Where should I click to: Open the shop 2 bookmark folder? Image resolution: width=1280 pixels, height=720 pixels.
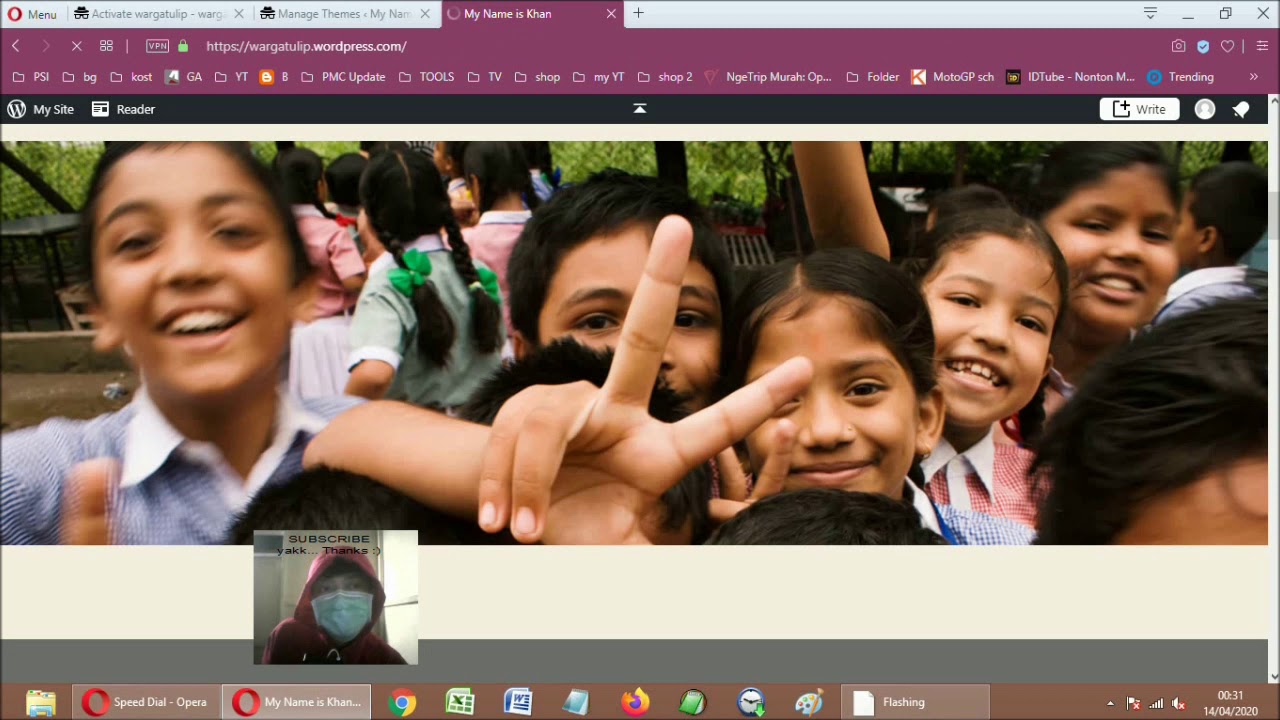tap(664, 77)
